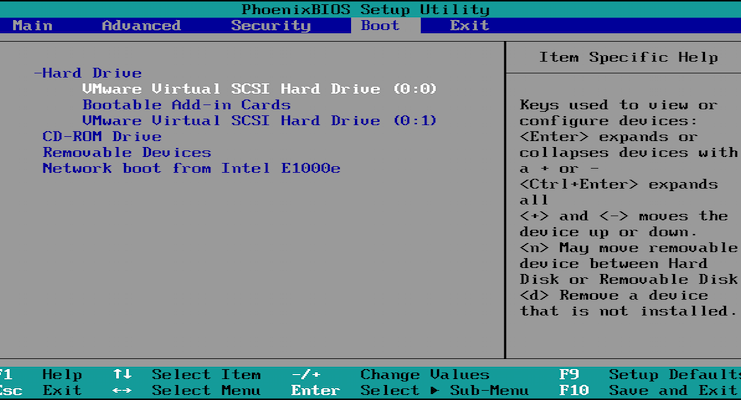Click the Sub-Menu triangle arrow in footer
This screenshot has height=400, width=741.
[435, 391]
